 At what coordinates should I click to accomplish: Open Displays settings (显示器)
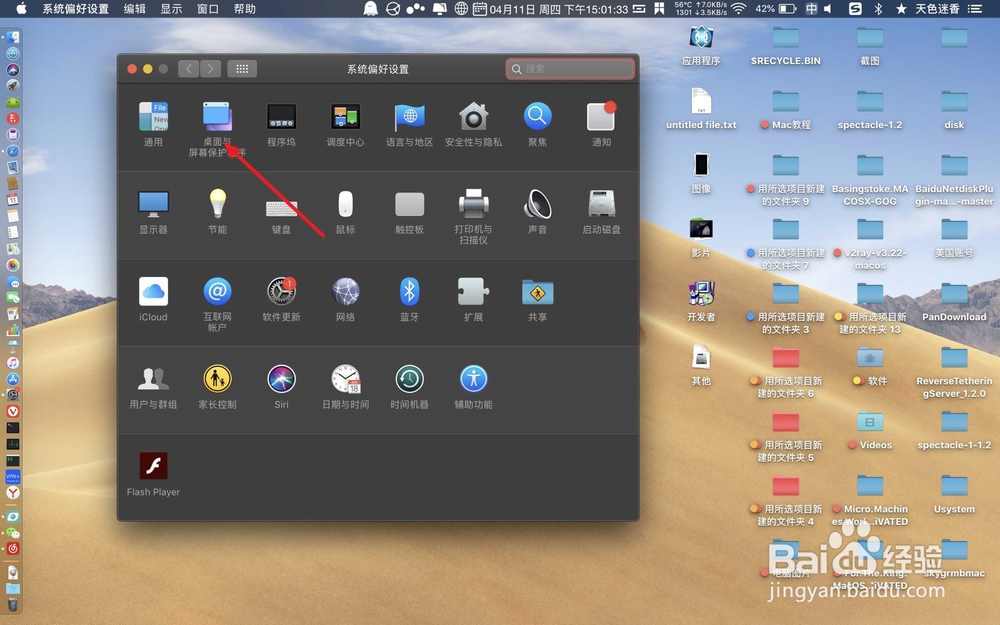[x=153, y=203]
